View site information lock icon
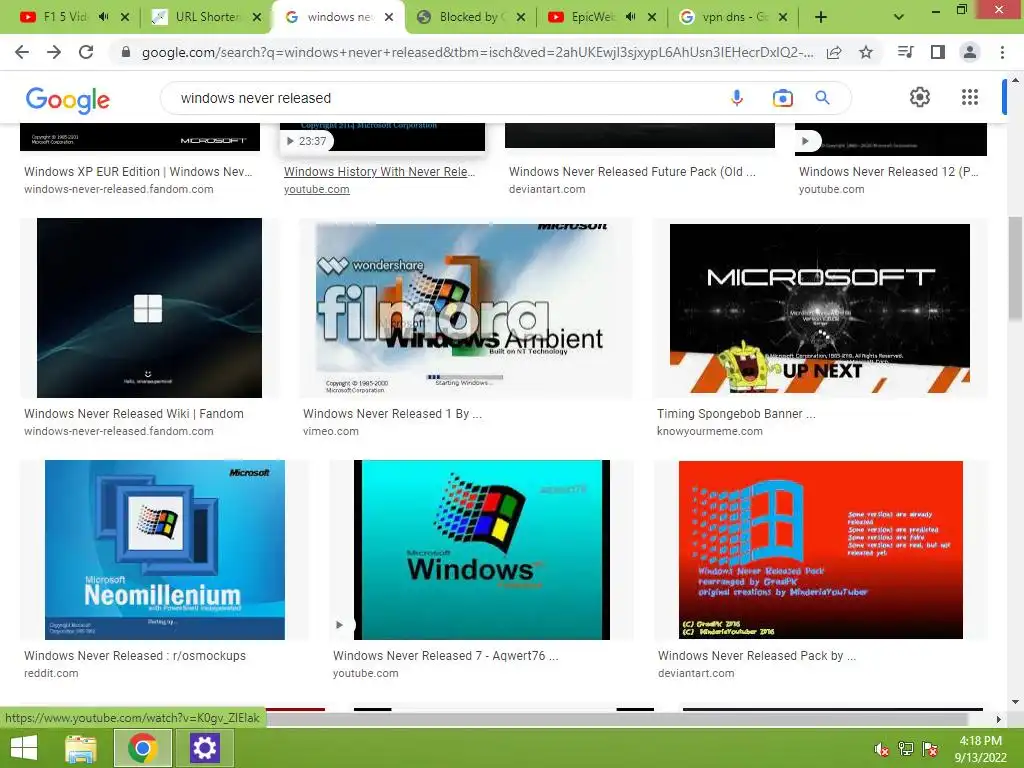1024x768 pixels. tap(126, 52)
